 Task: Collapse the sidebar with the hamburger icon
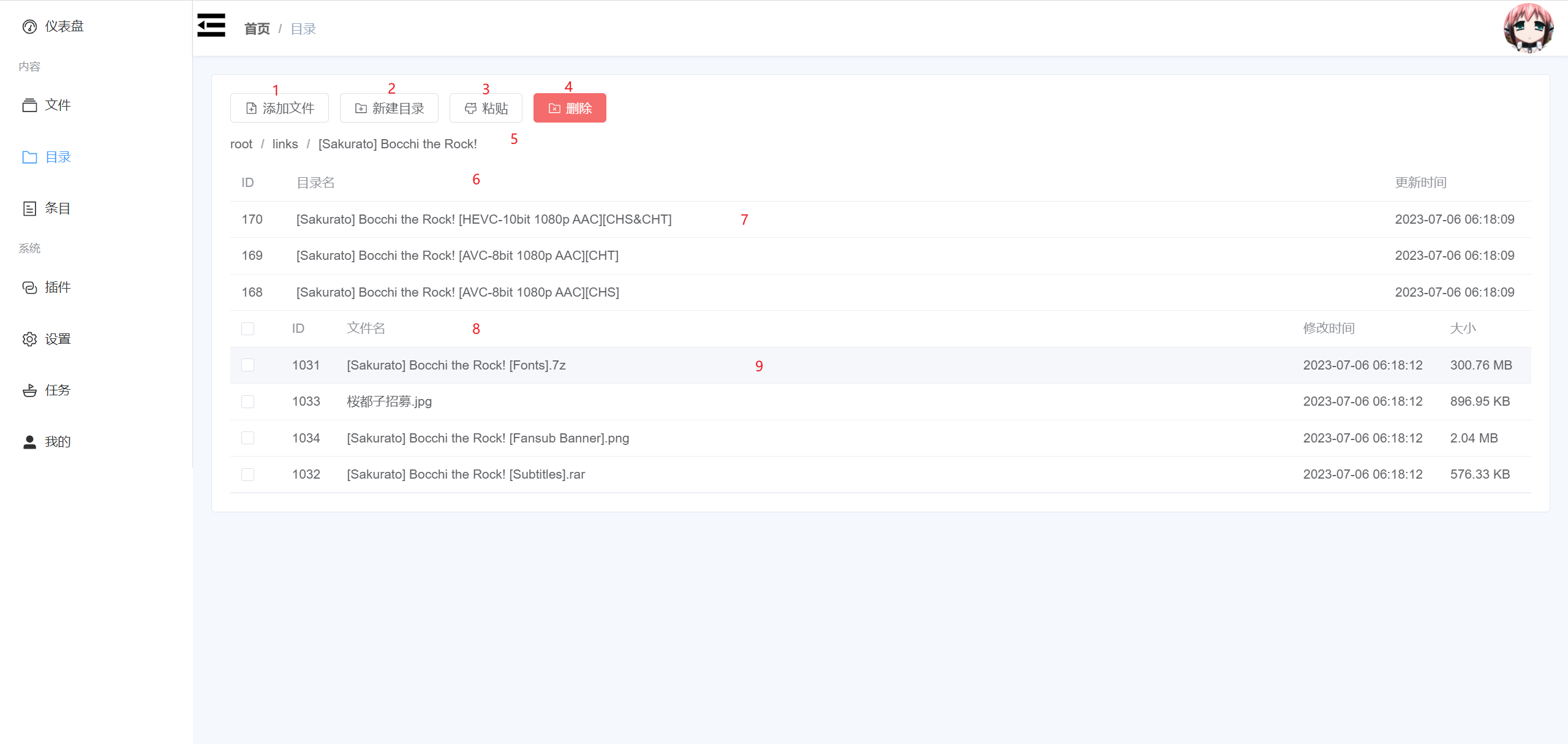[211, 26]
